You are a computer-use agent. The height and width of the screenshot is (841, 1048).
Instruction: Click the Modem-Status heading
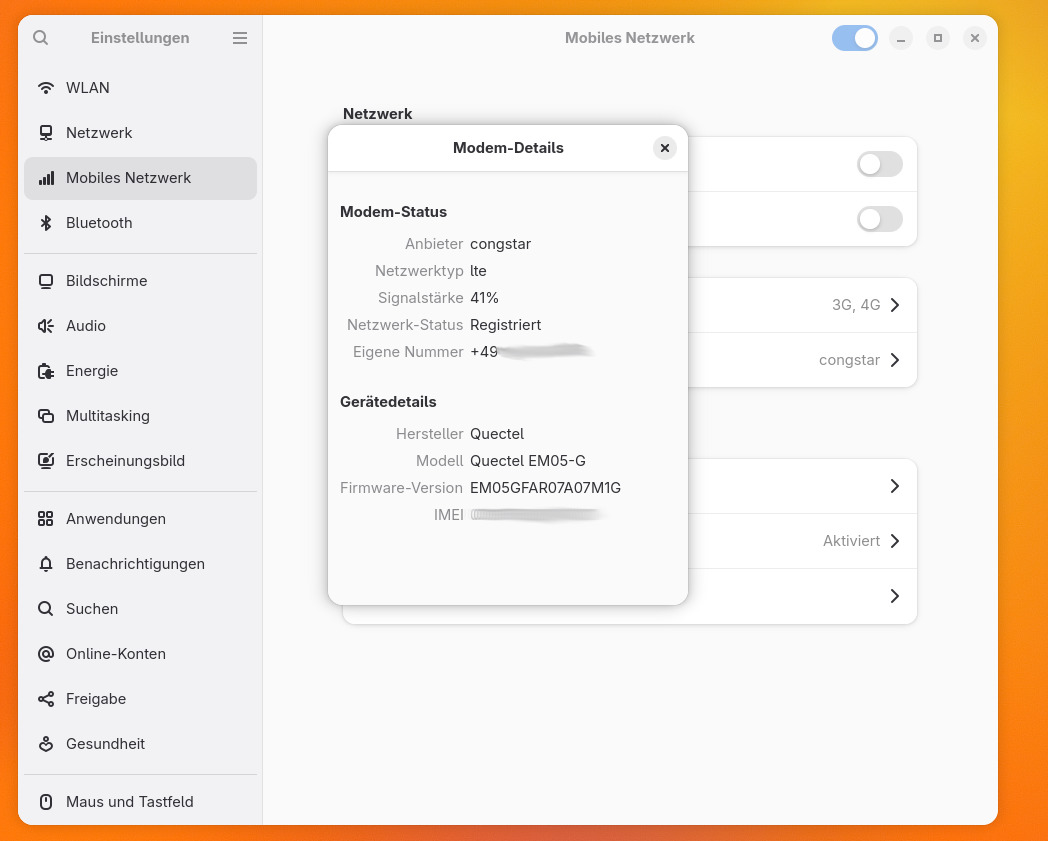coord(394,212)
